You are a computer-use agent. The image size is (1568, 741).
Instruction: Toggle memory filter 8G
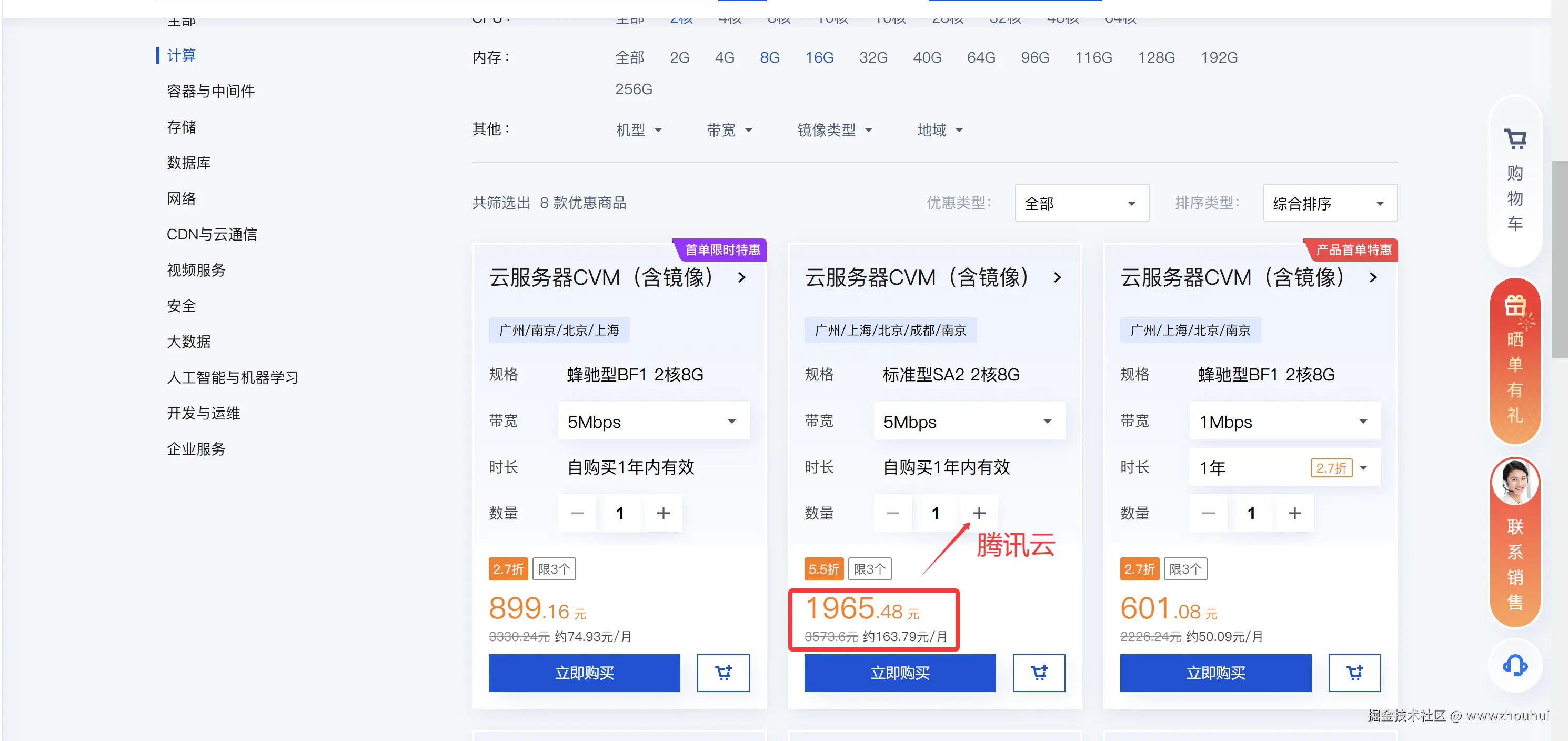coord(769,57)
